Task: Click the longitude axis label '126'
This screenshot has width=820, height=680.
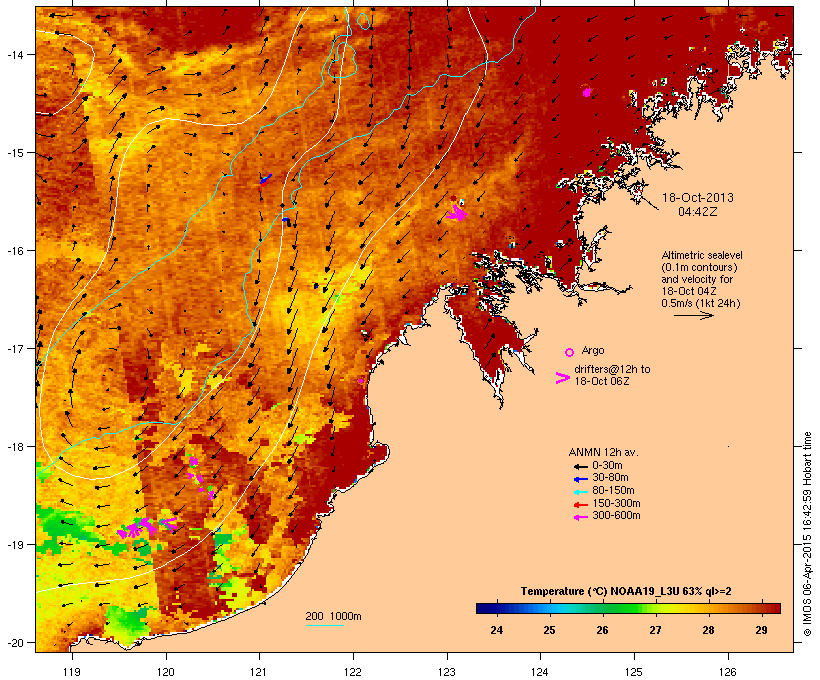Action: pos(727,672)
